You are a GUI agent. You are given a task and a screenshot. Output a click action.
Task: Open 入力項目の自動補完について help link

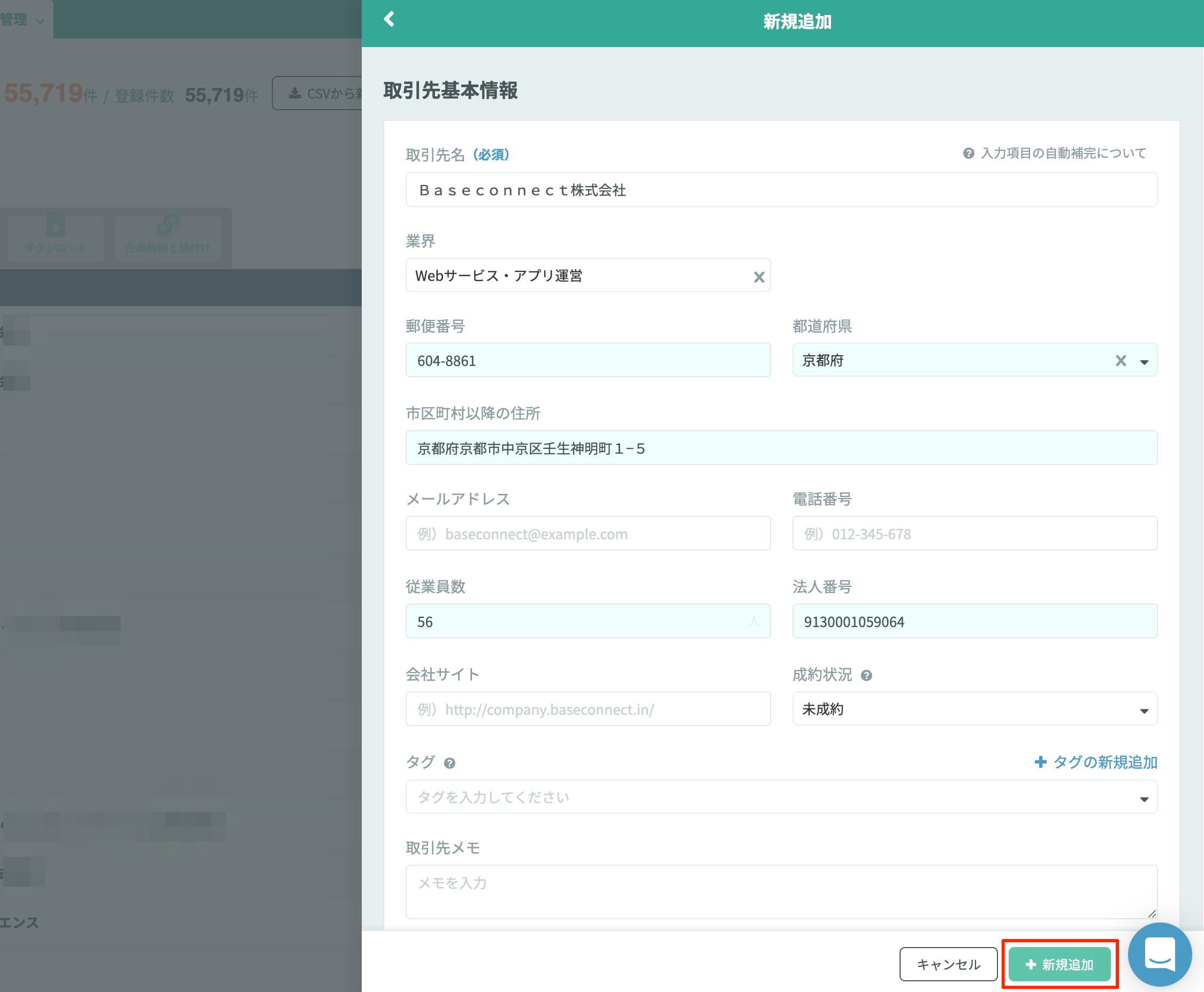coord(1055,153)
